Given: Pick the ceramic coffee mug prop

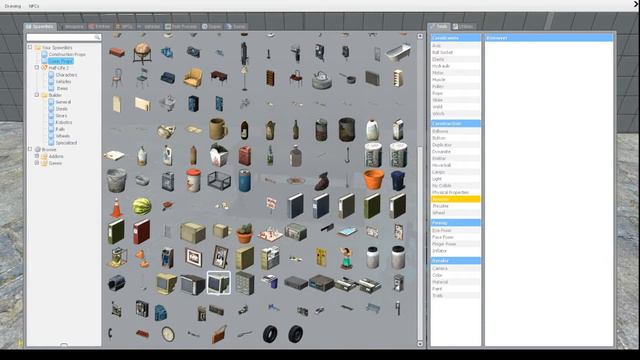Looking at the screenshot, I should 218,129.
